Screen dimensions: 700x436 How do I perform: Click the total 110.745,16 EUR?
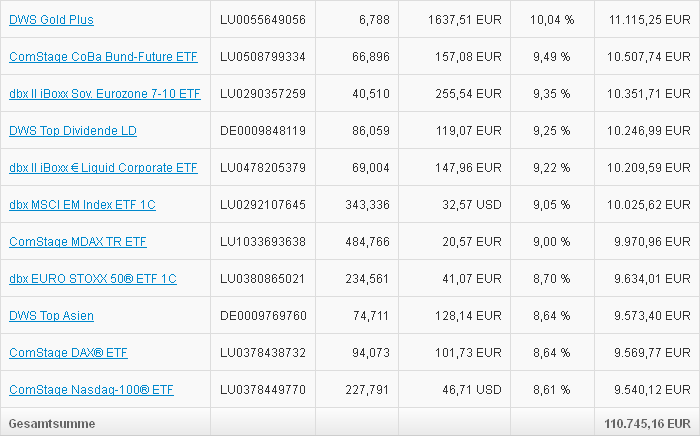(x=647, y=424)
